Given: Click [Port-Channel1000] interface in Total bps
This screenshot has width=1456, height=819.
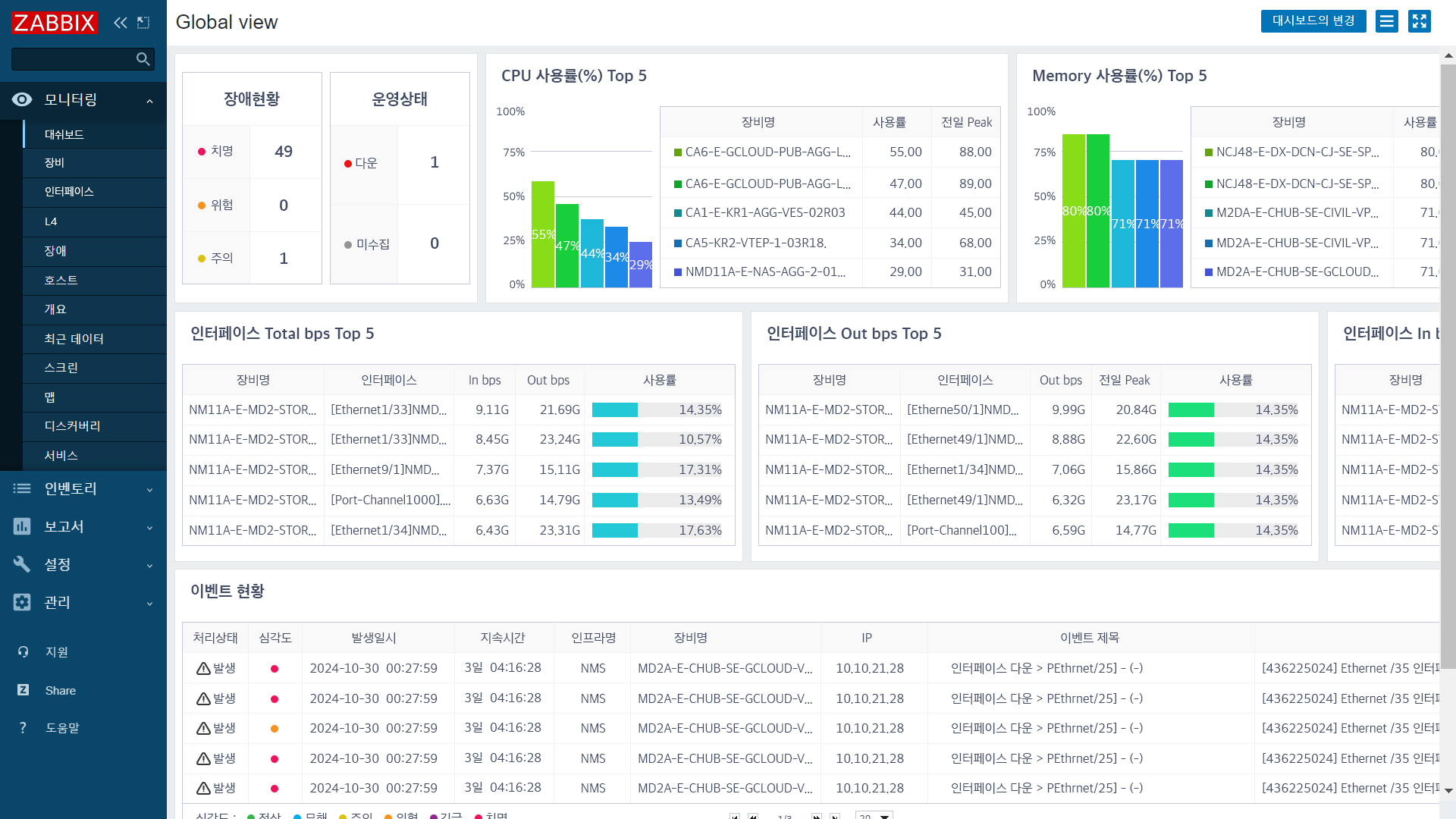Looking at the screenshot, I should 391,500.
